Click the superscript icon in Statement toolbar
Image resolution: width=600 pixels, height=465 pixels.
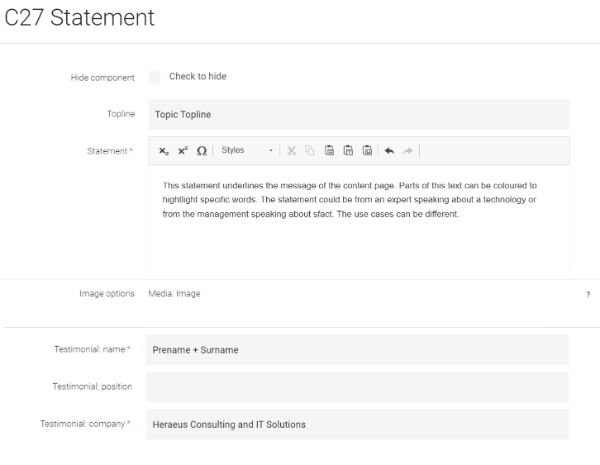[183, 150]
